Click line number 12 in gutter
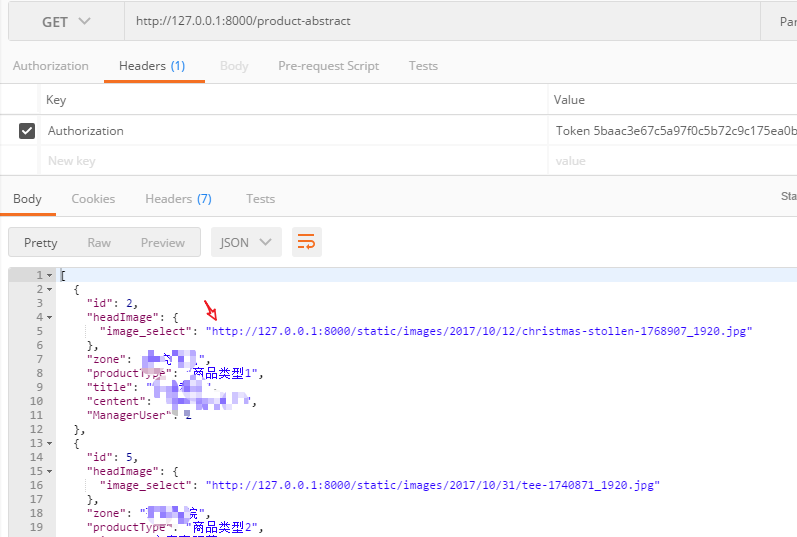This screenshot has height=537, width=797. click(37, 430)
